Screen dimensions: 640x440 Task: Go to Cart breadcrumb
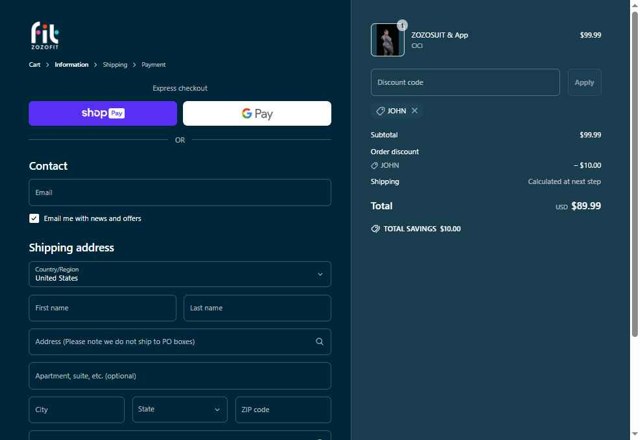(35, 64)
